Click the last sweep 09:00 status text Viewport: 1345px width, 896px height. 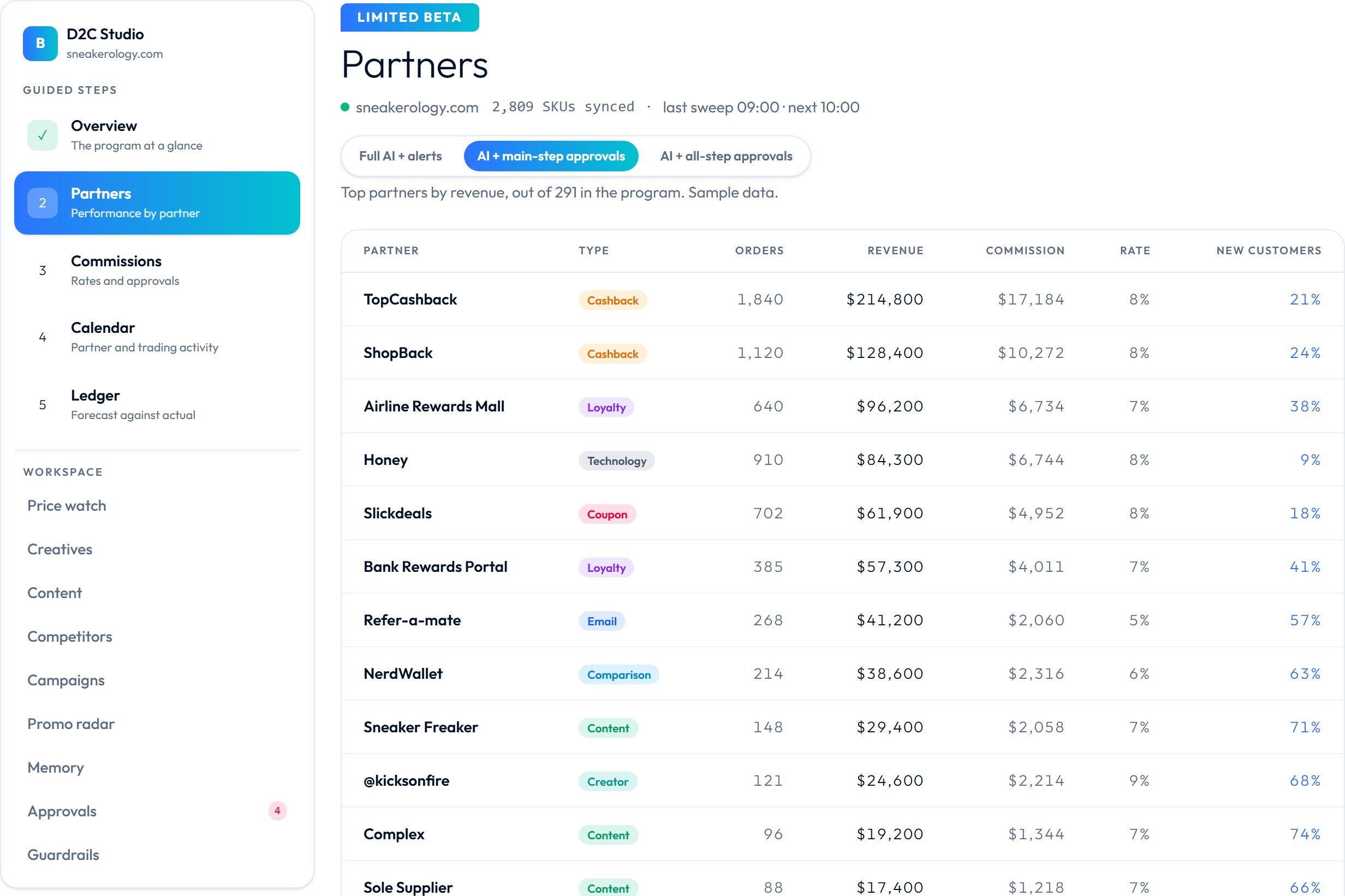click(x=720, y=107)
